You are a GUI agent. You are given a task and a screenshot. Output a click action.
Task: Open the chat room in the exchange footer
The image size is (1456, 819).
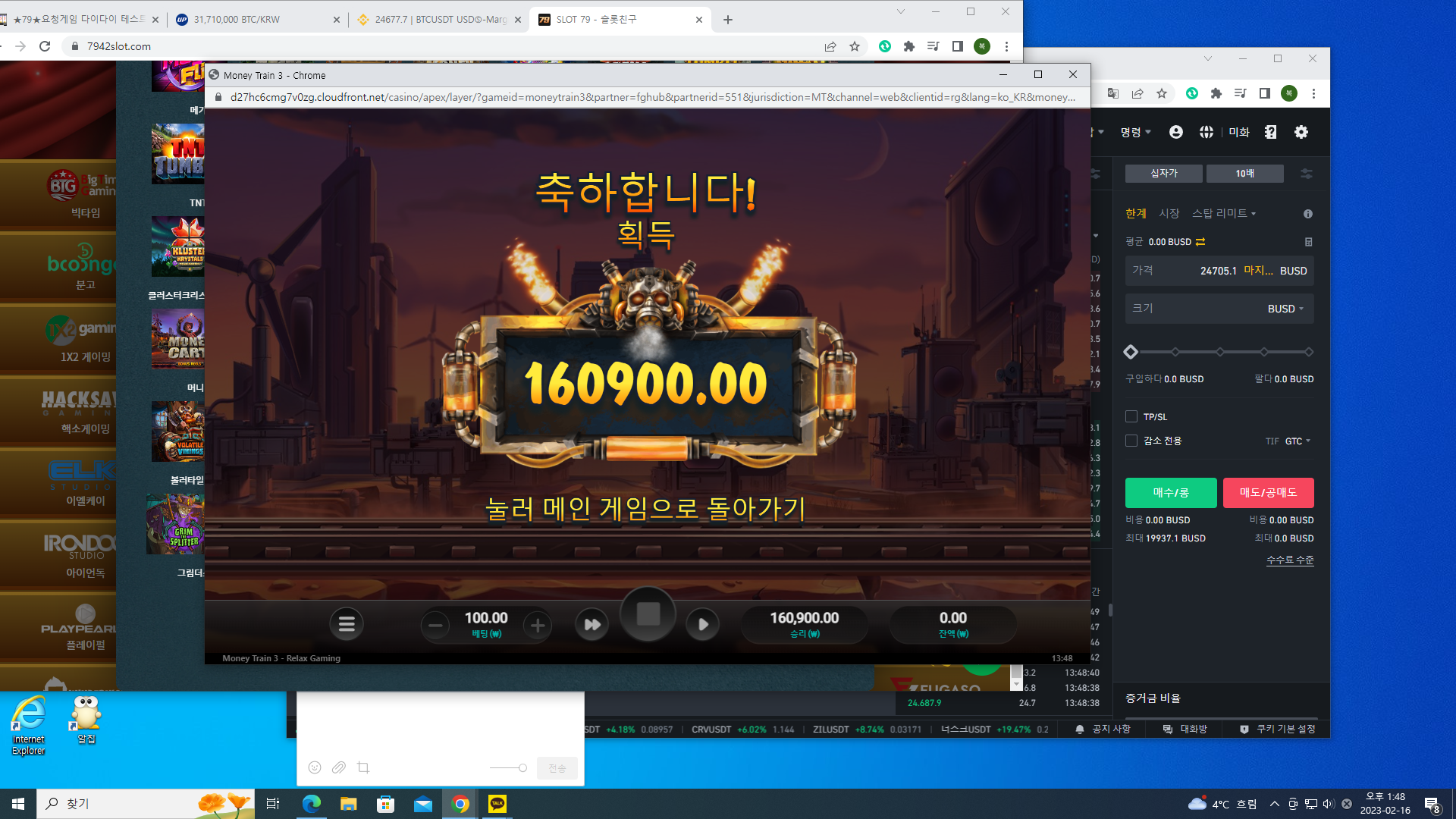pos(1185,729)
